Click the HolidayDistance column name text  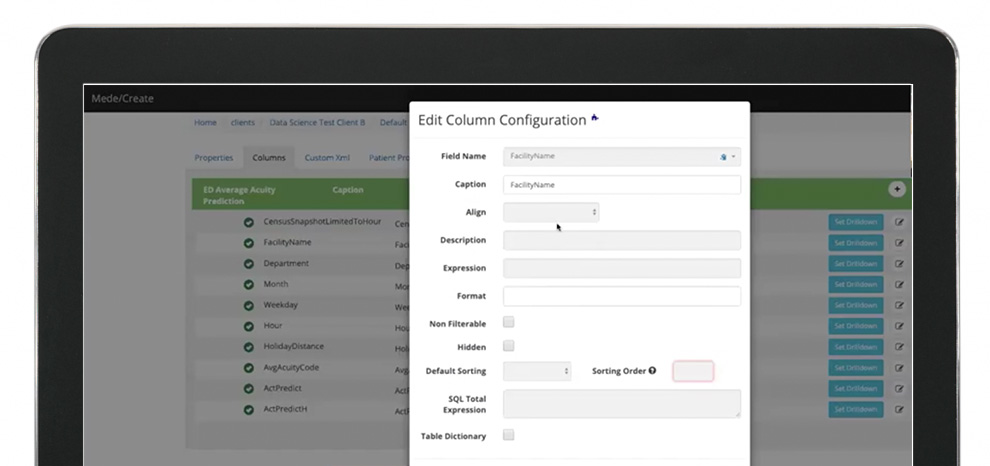pyautogui.click(x=294, y=347)
